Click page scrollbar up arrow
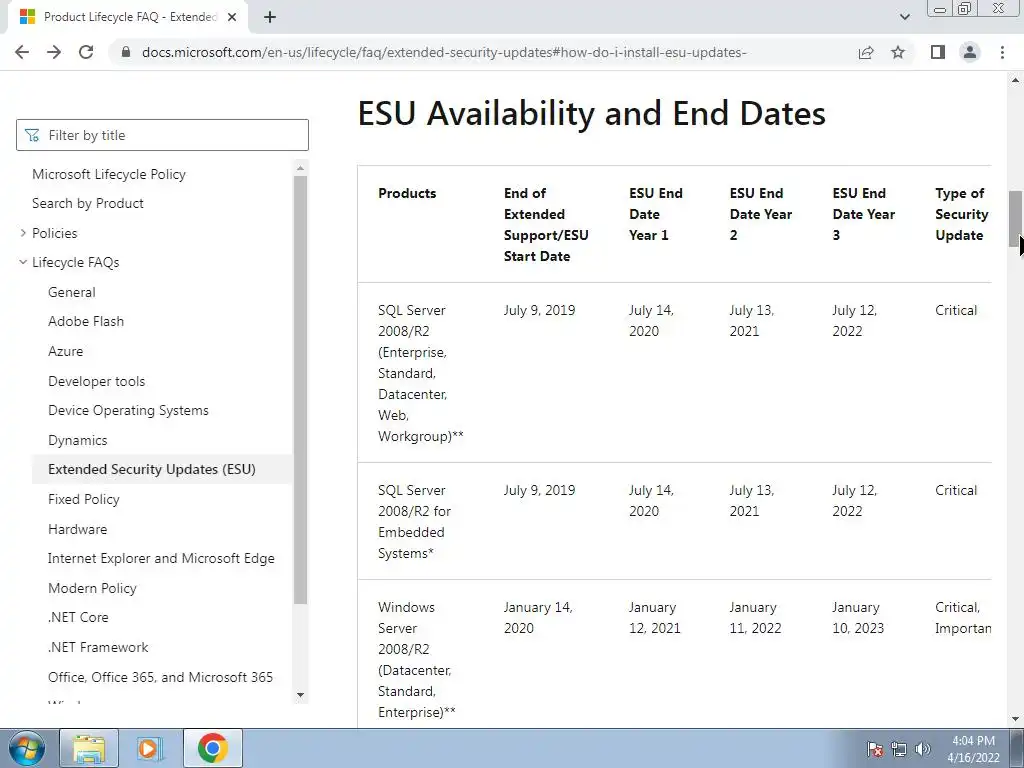The width and height of the screenshot is (1024, 768). pyautogui.click(x=1016, y=80)
